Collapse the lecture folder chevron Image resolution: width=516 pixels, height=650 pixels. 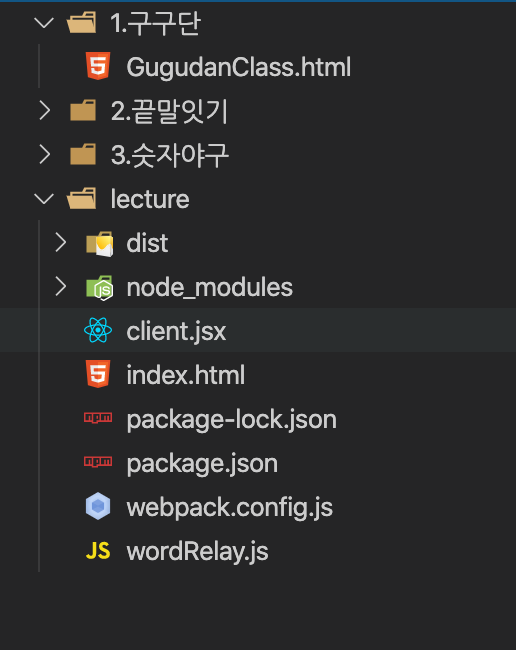(x=44, y=199)
